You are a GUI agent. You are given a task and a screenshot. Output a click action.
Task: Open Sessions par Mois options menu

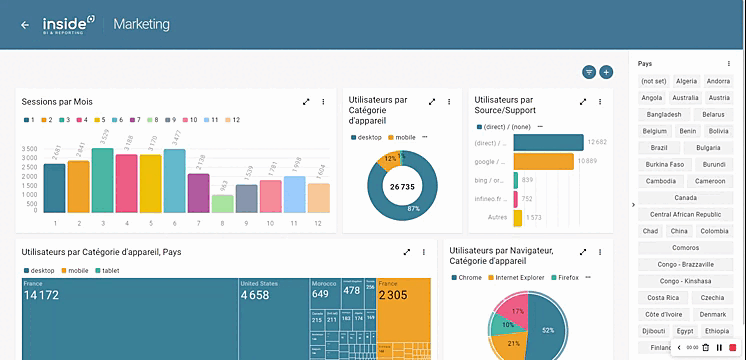point(324,102)
